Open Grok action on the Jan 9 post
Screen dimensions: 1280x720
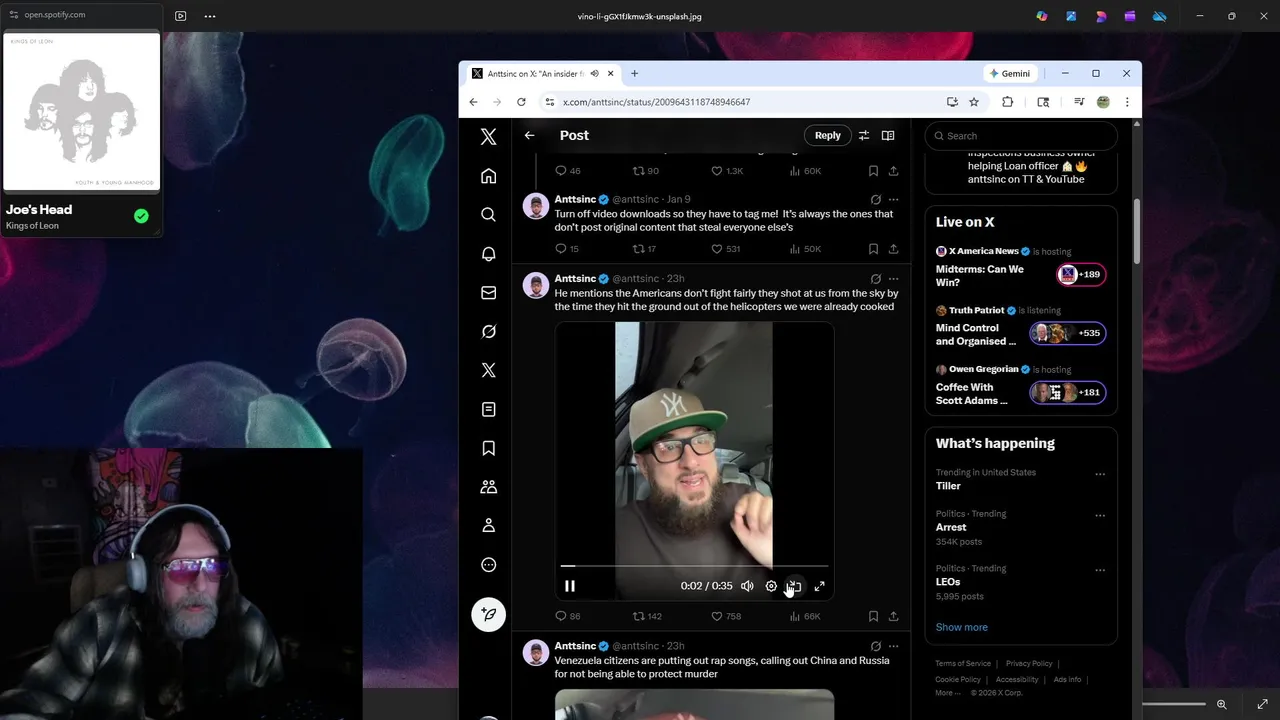[x=876, y=199]
